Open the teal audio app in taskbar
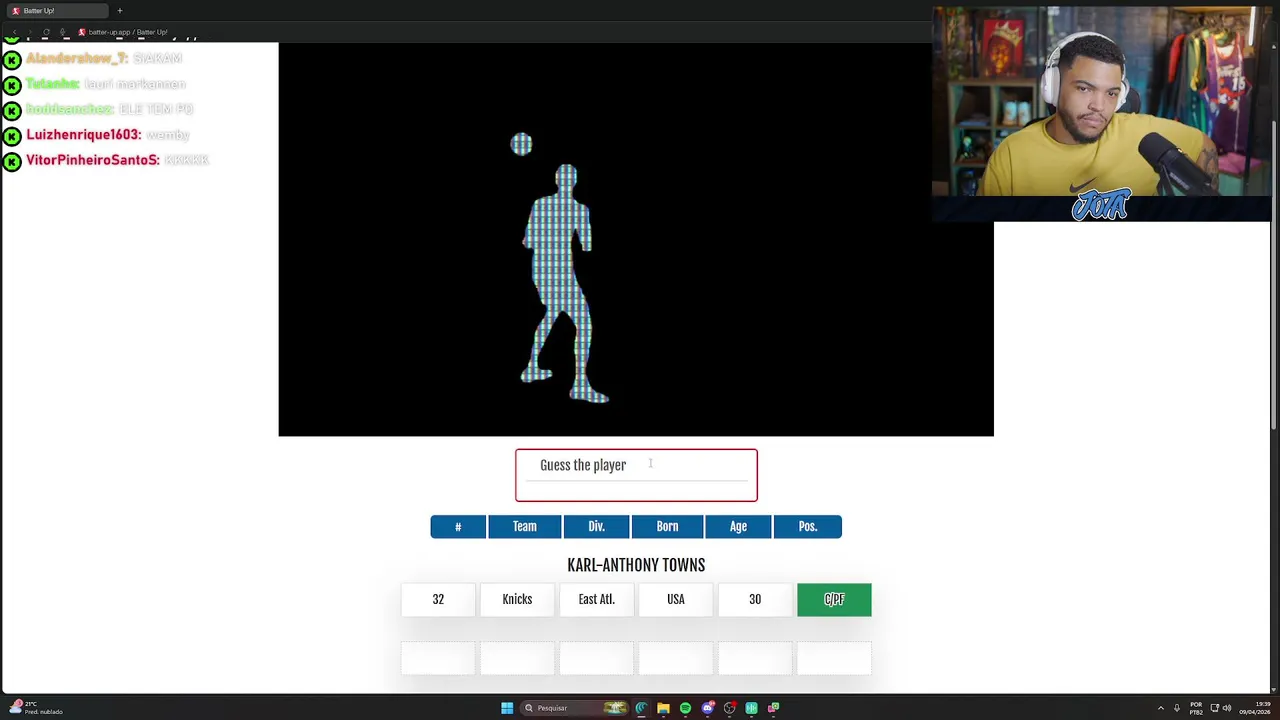 (x=751, y=708)
